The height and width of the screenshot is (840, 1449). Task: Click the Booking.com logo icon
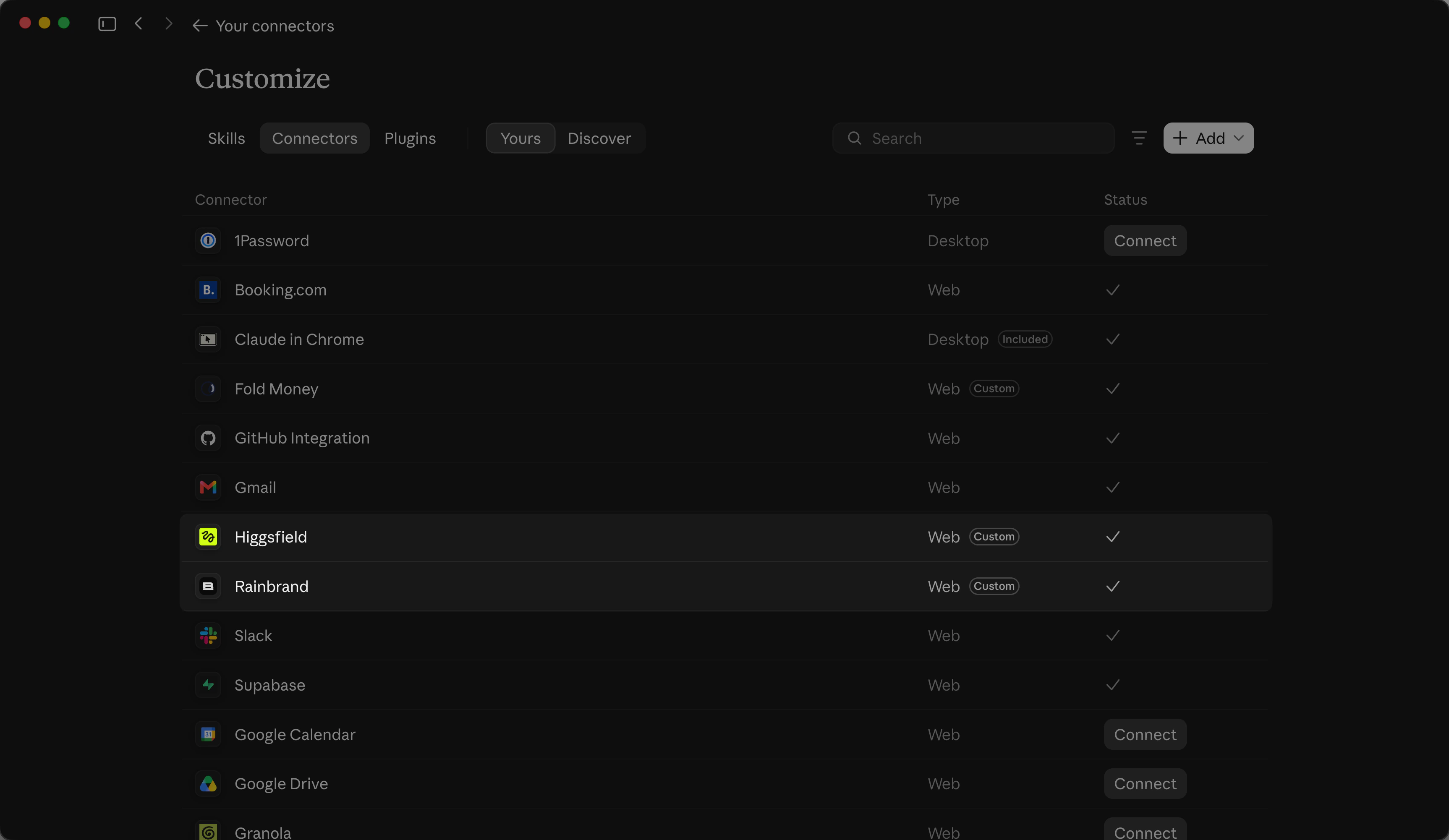pyautogui.click(x=208, y=290)
